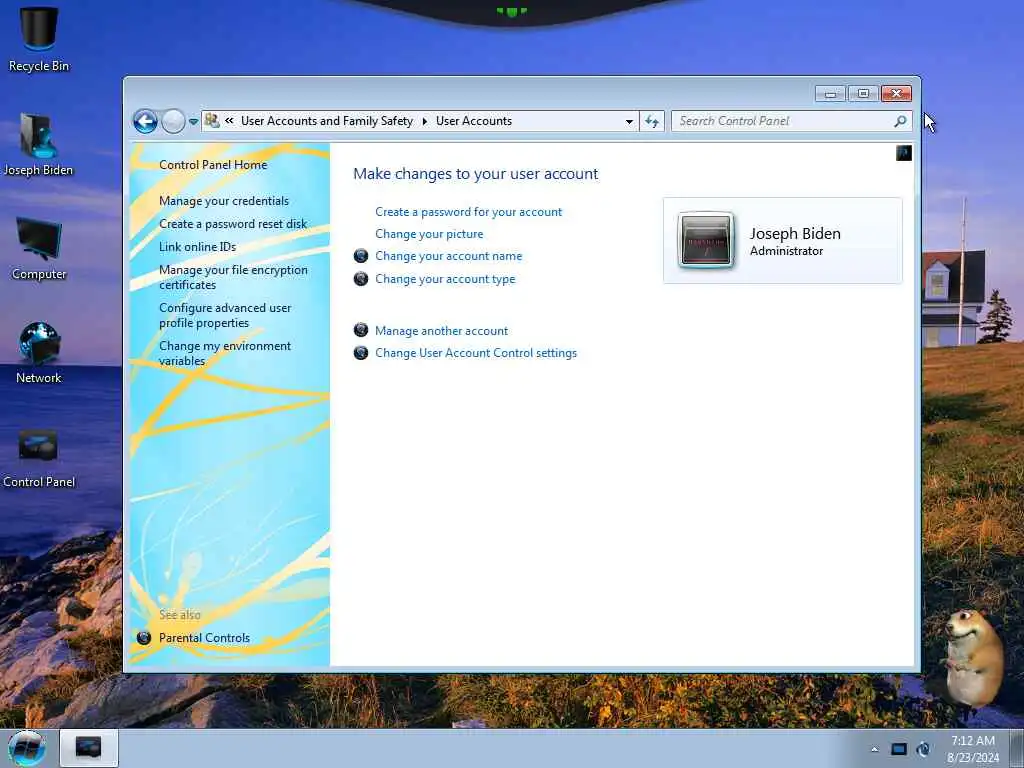Open Create a password reset disk

(x=233, y=224)
